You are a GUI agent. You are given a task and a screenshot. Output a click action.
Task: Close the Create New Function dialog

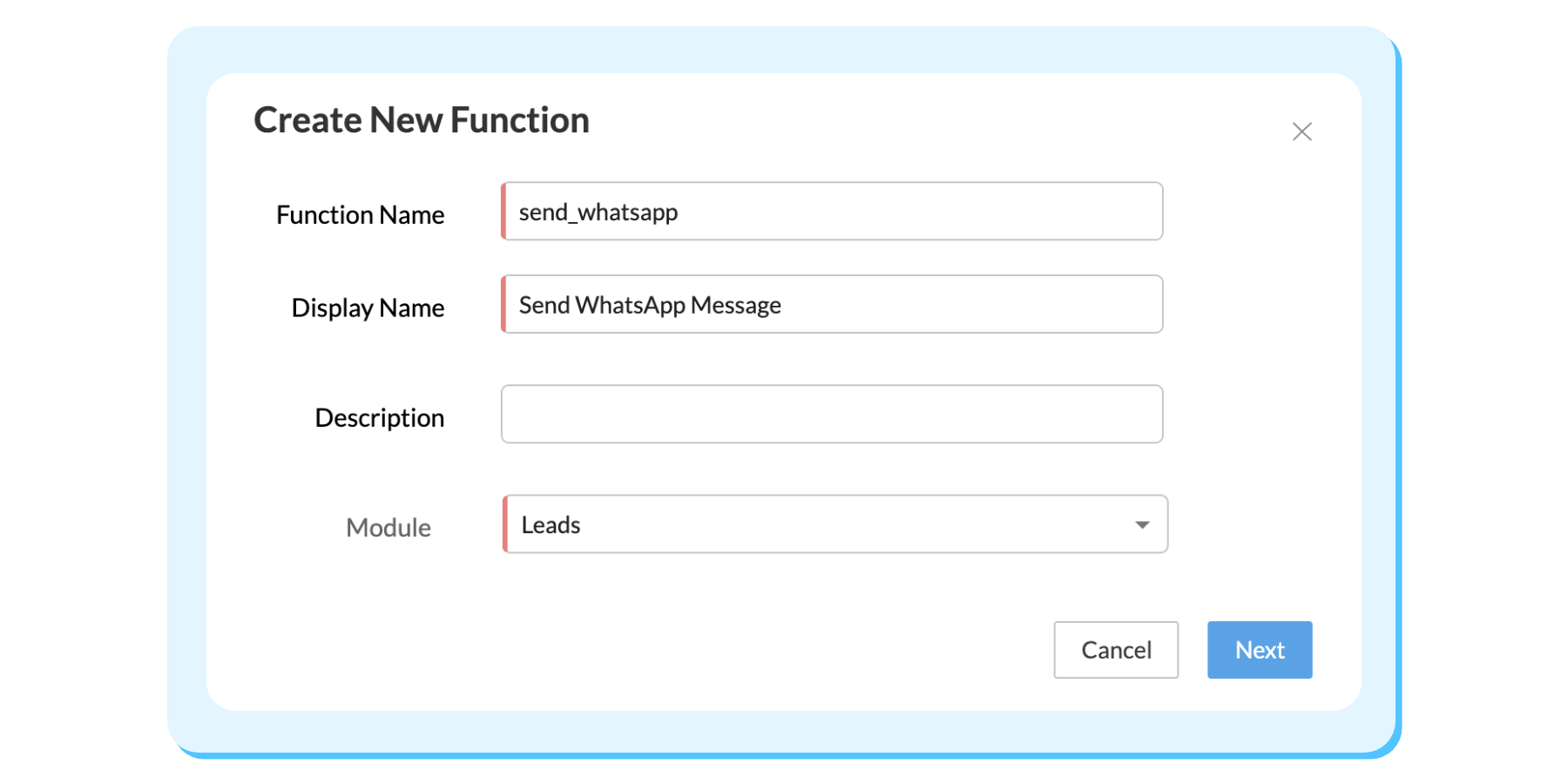tap(1301, 132)
